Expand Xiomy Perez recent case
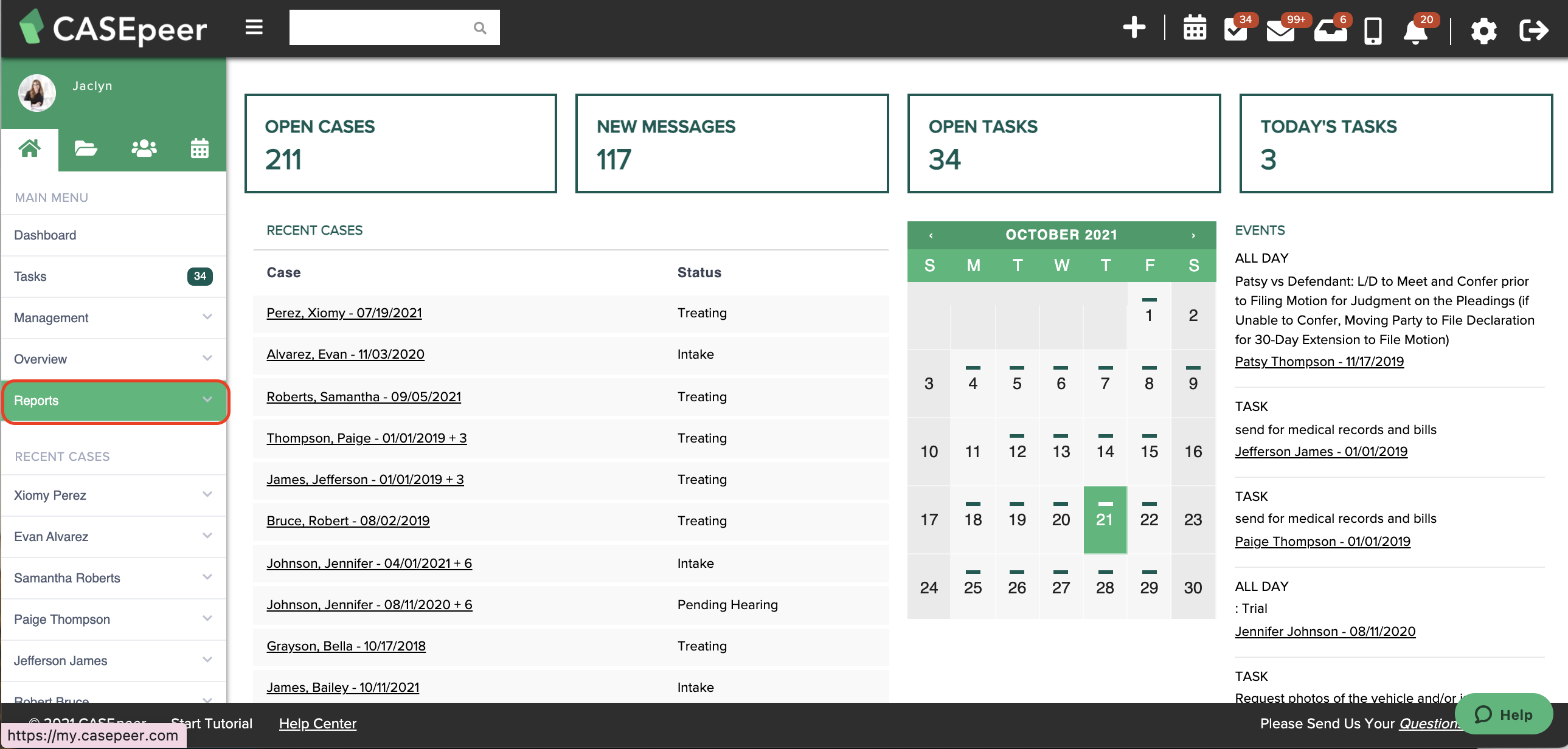Screen dimensions: 1568x749 click(114, 495)
